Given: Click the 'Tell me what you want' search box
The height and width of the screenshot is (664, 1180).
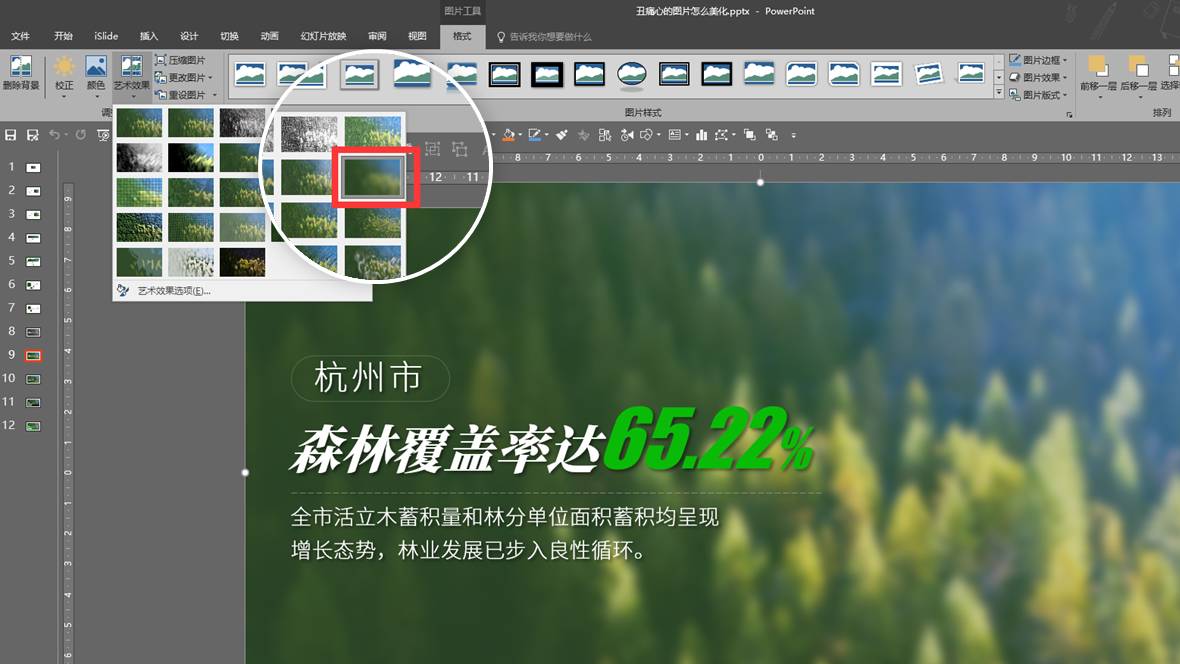Looking at the screenshot, I should pyautogui.click(x=544, y=37).
